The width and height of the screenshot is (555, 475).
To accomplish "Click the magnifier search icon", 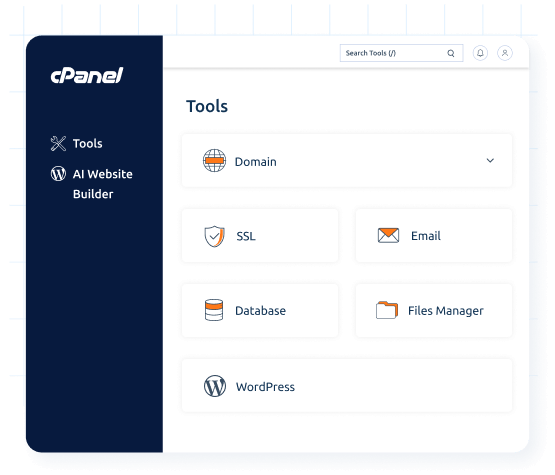I will point(451,53).
